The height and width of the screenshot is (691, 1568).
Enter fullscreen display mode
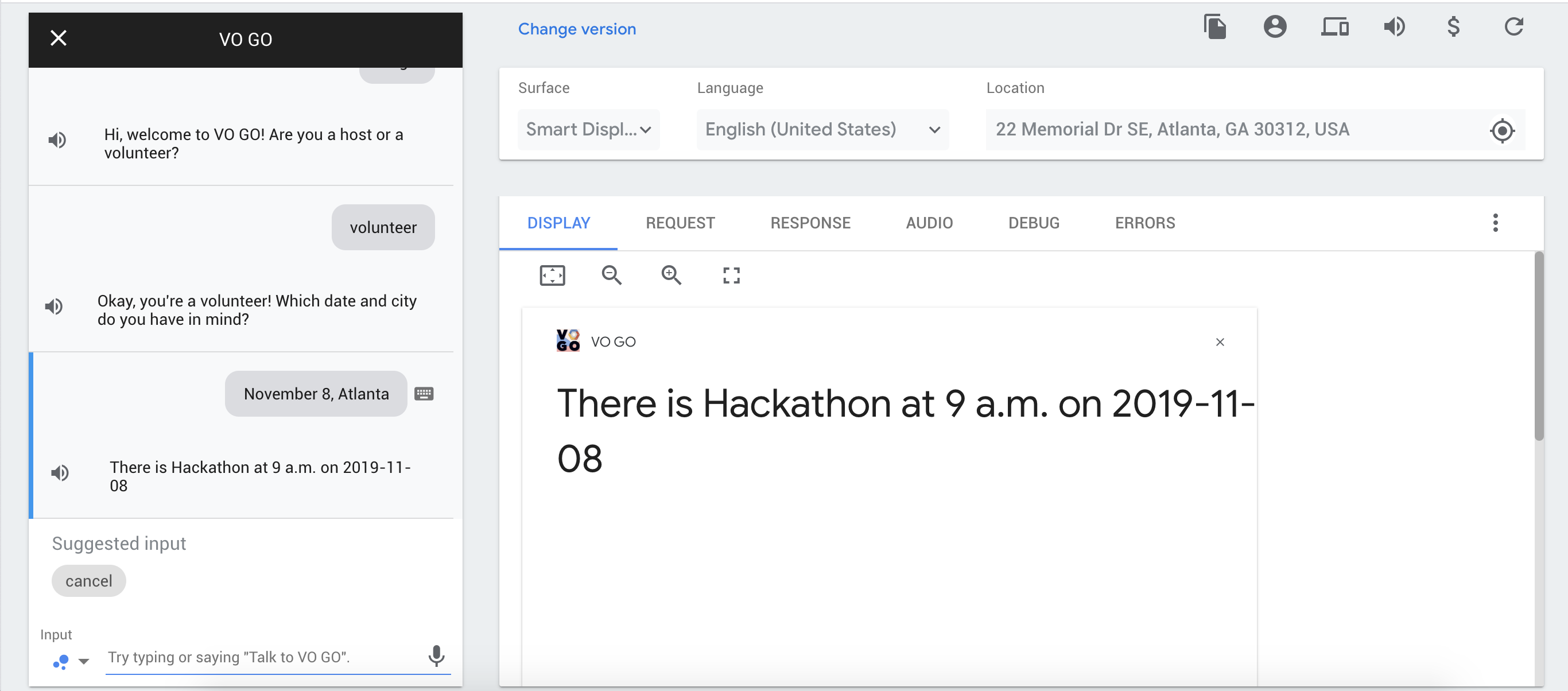pyautogui.click(x=731, y=275)
